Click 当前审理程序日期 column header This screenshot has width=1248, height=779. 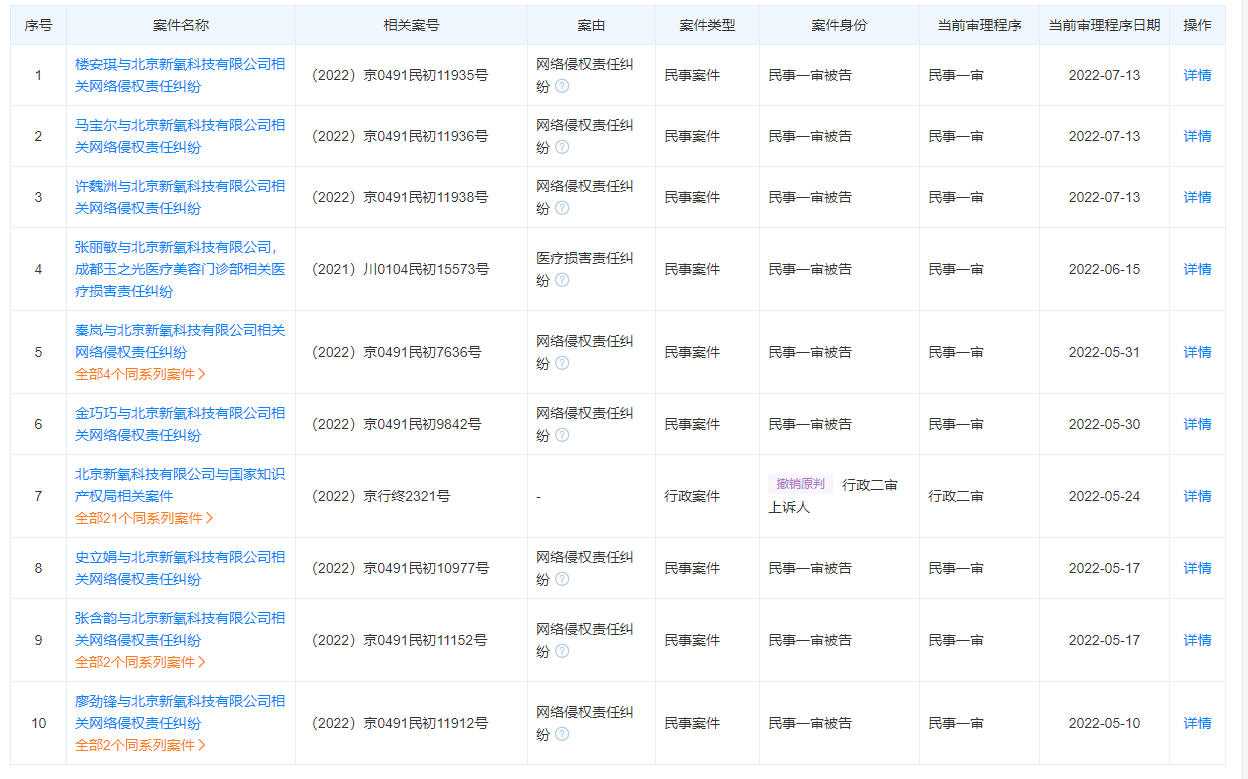pyautogui.click(x=1104, y=25)
